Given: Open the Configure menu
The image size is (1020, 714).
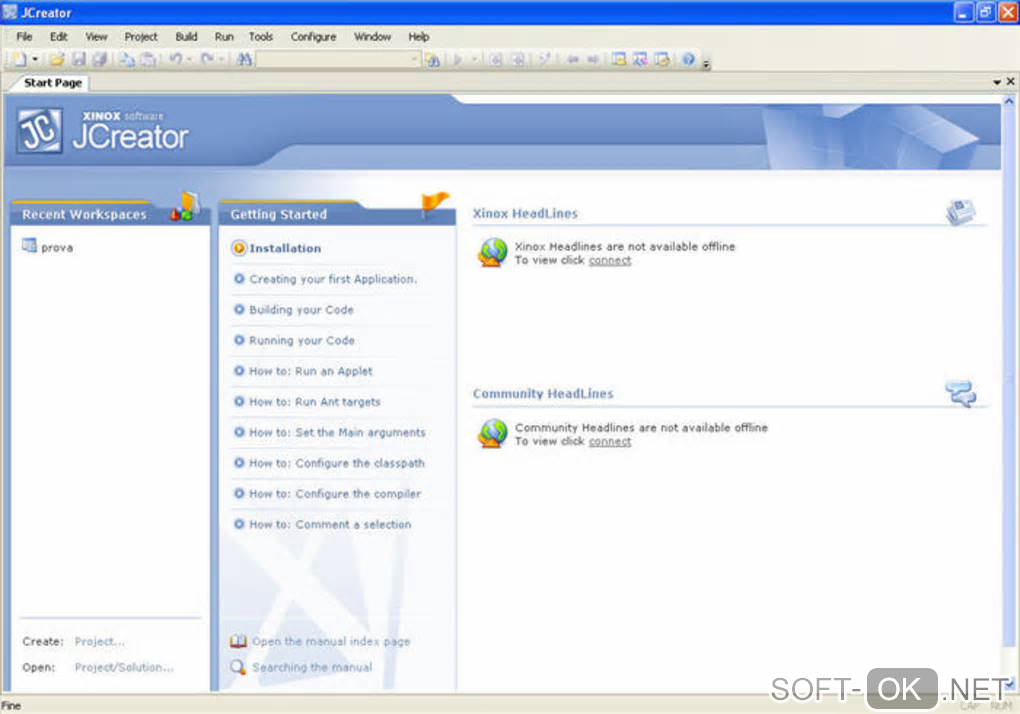Looking at the screenshot, I should tap(314, 37).
